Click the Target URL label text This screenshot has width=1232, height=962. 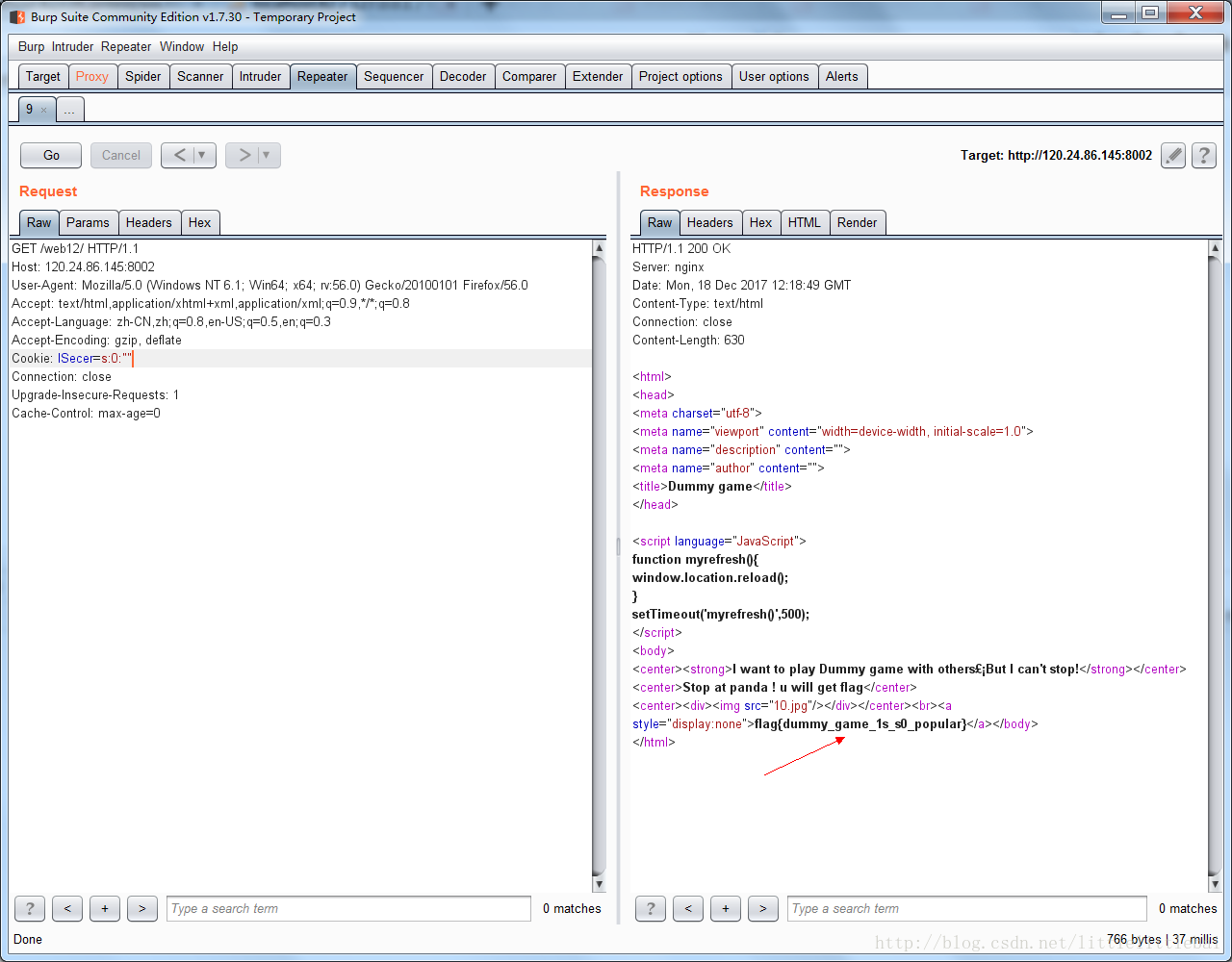coord(1056,155)
